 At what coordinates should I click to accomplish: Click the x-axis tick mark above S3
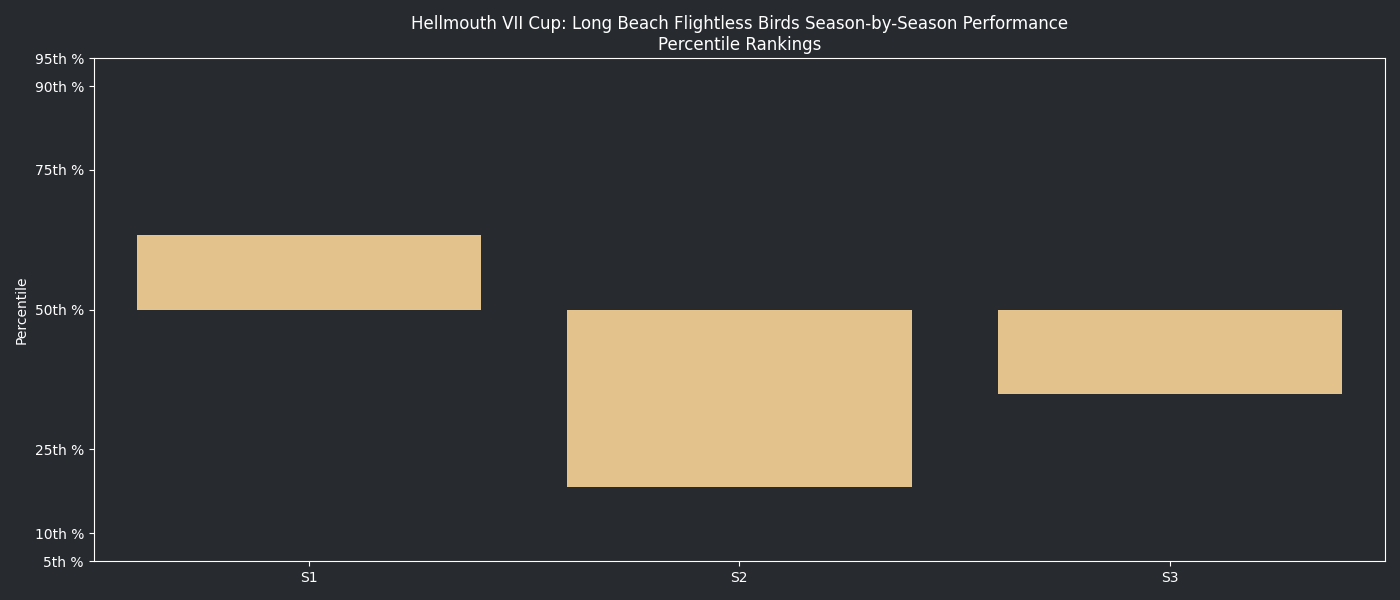(x=1169, y=564)
